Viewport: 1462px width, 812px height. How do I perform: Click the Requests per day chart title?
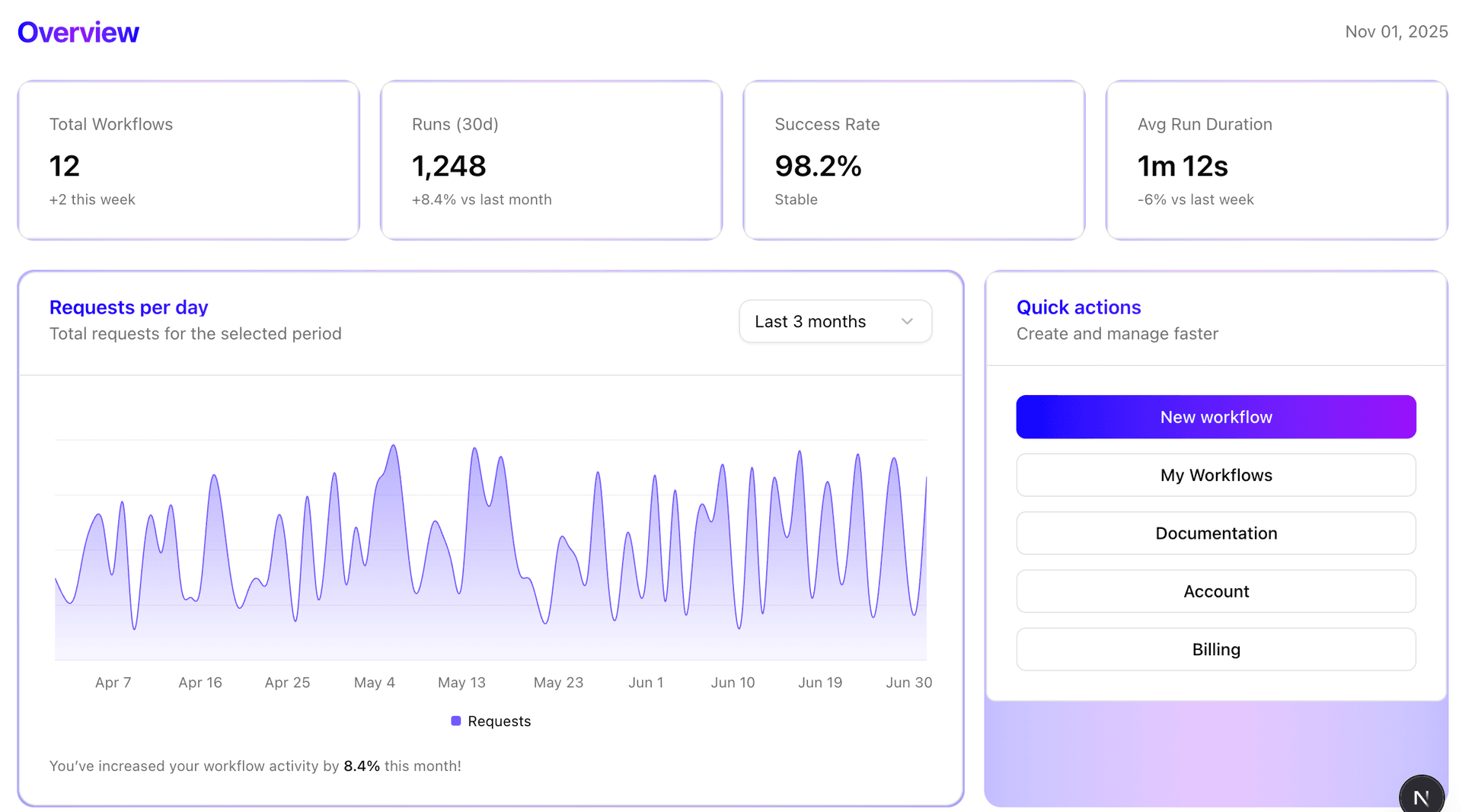tap(129, 307)
